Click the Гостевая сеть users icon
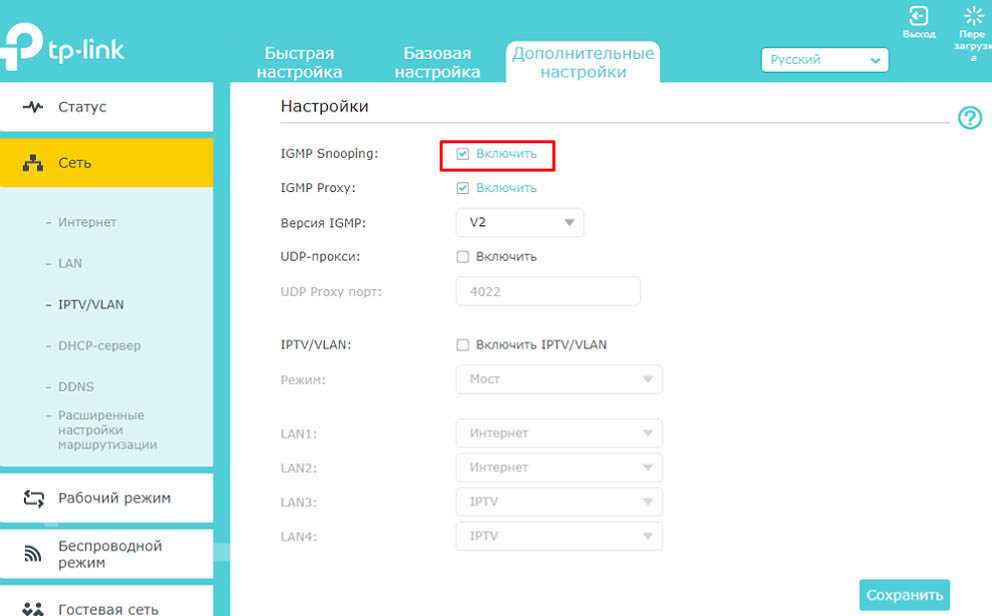This screenshot has height=616, width=992. (33, 608)
